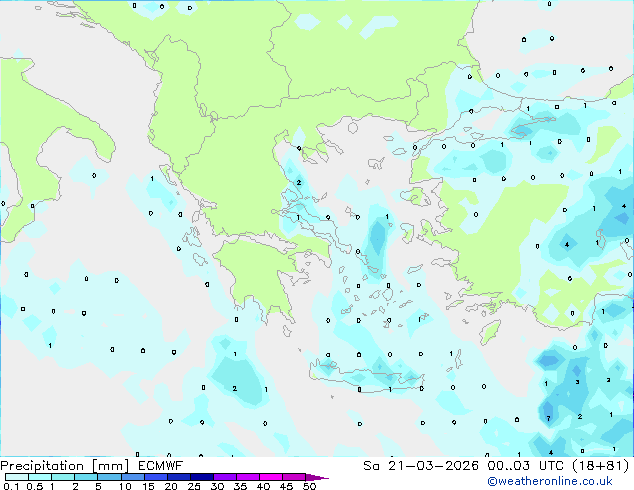Click the Precipitation [mm] title text
This screenshot has width=634, height=490.
point(65,466)
